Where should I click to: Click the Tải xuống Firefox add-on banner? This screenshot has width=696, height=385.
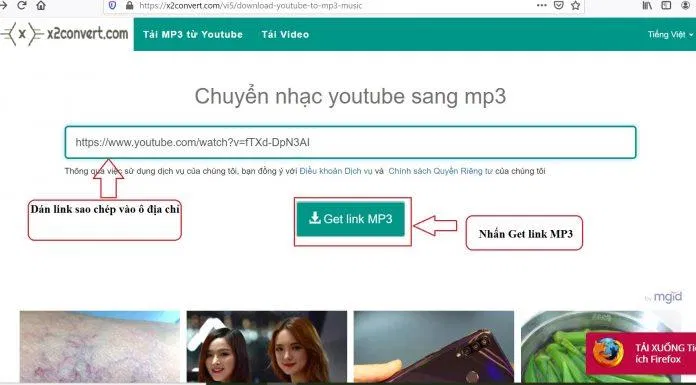click(x=641, y=353)
